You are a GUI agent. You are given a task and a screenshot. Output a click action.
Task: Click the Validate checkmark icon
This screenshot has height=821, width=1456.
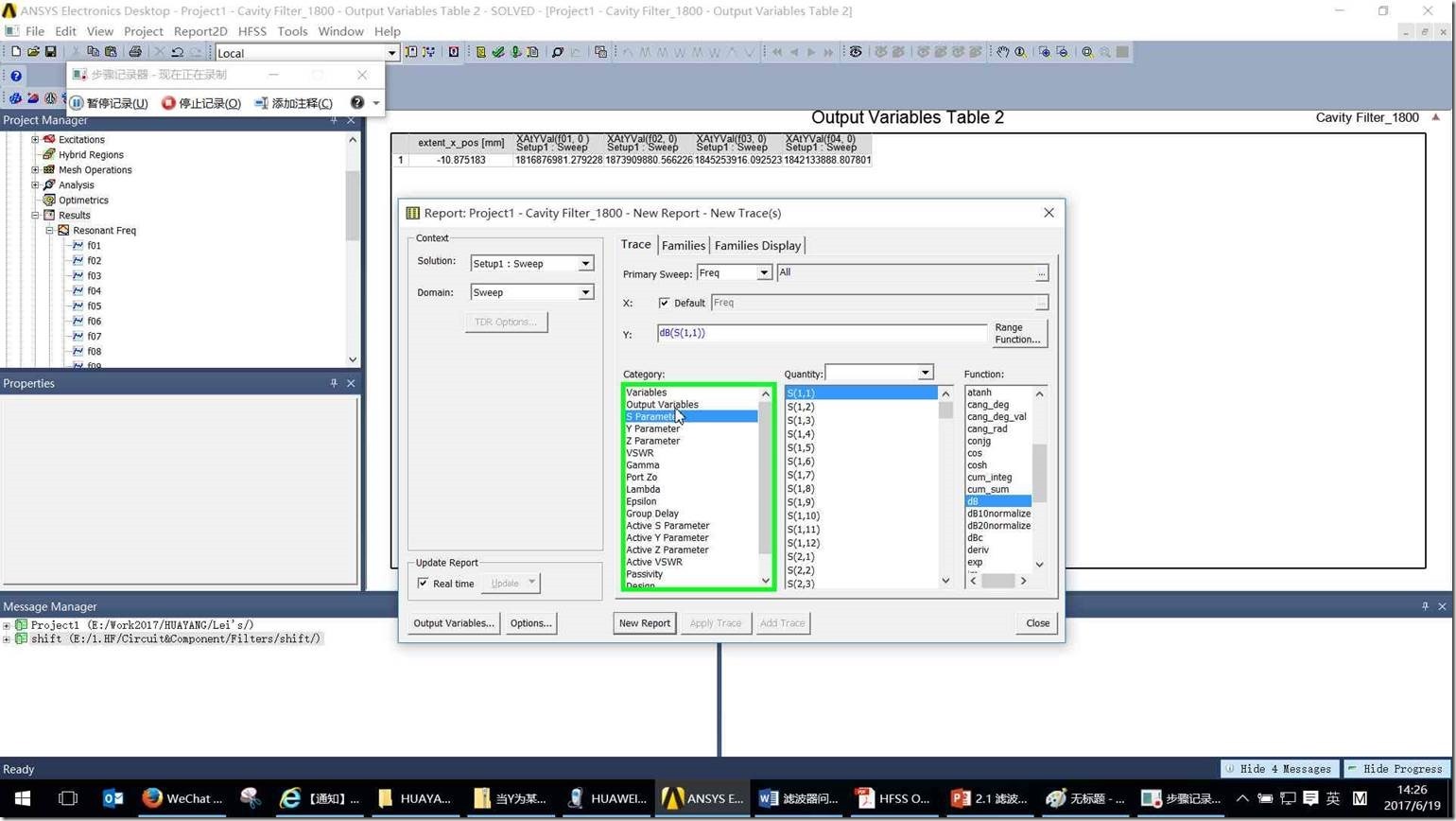498,52
